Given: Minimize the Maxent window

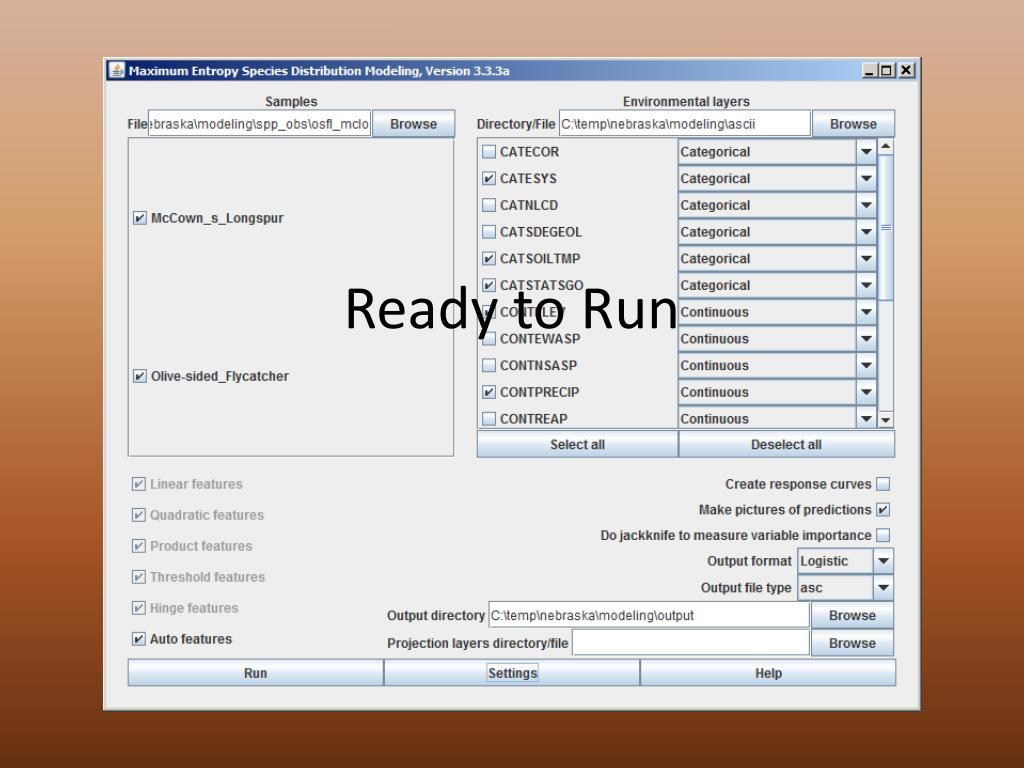Looking at the screenshot, I should (869, 70).
